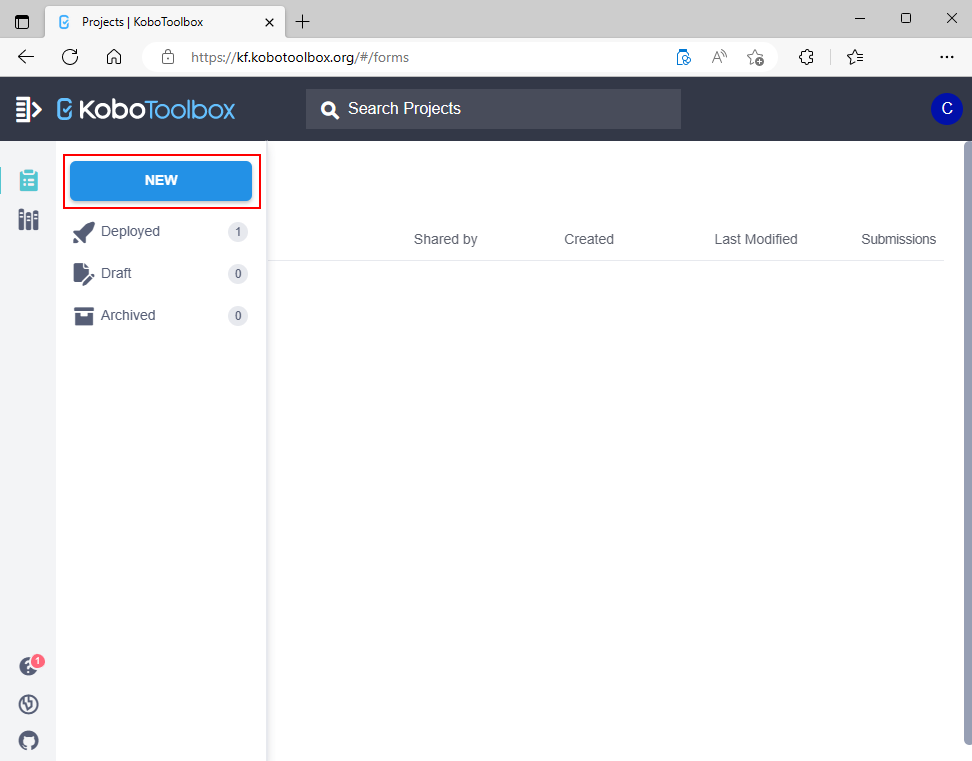Screen dimensions: 972x761
Task: Open the account menu avatar C
Action: [x=946, y=109]
